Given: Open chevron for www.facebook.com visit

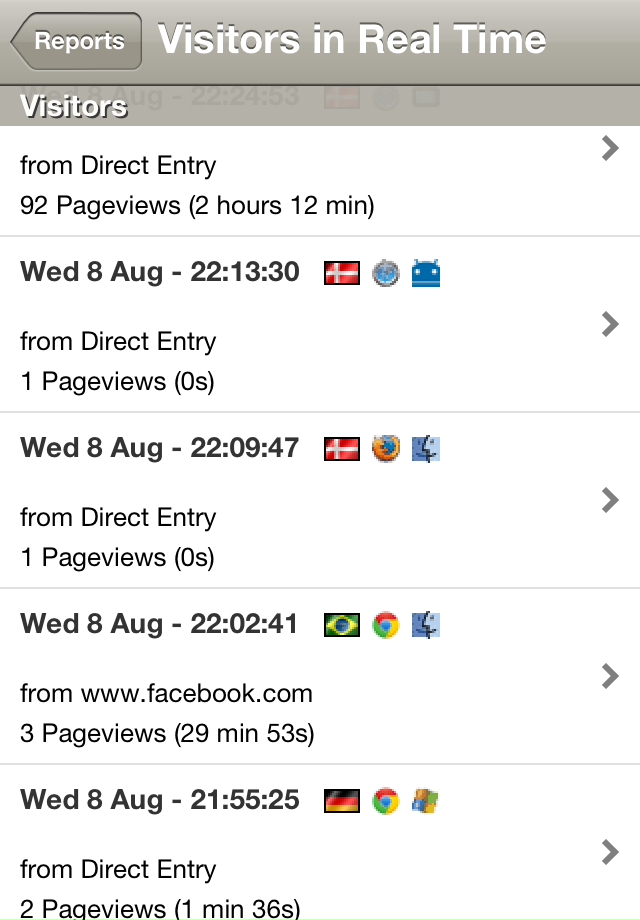Looking at the screenshot, I should point(610,676).
